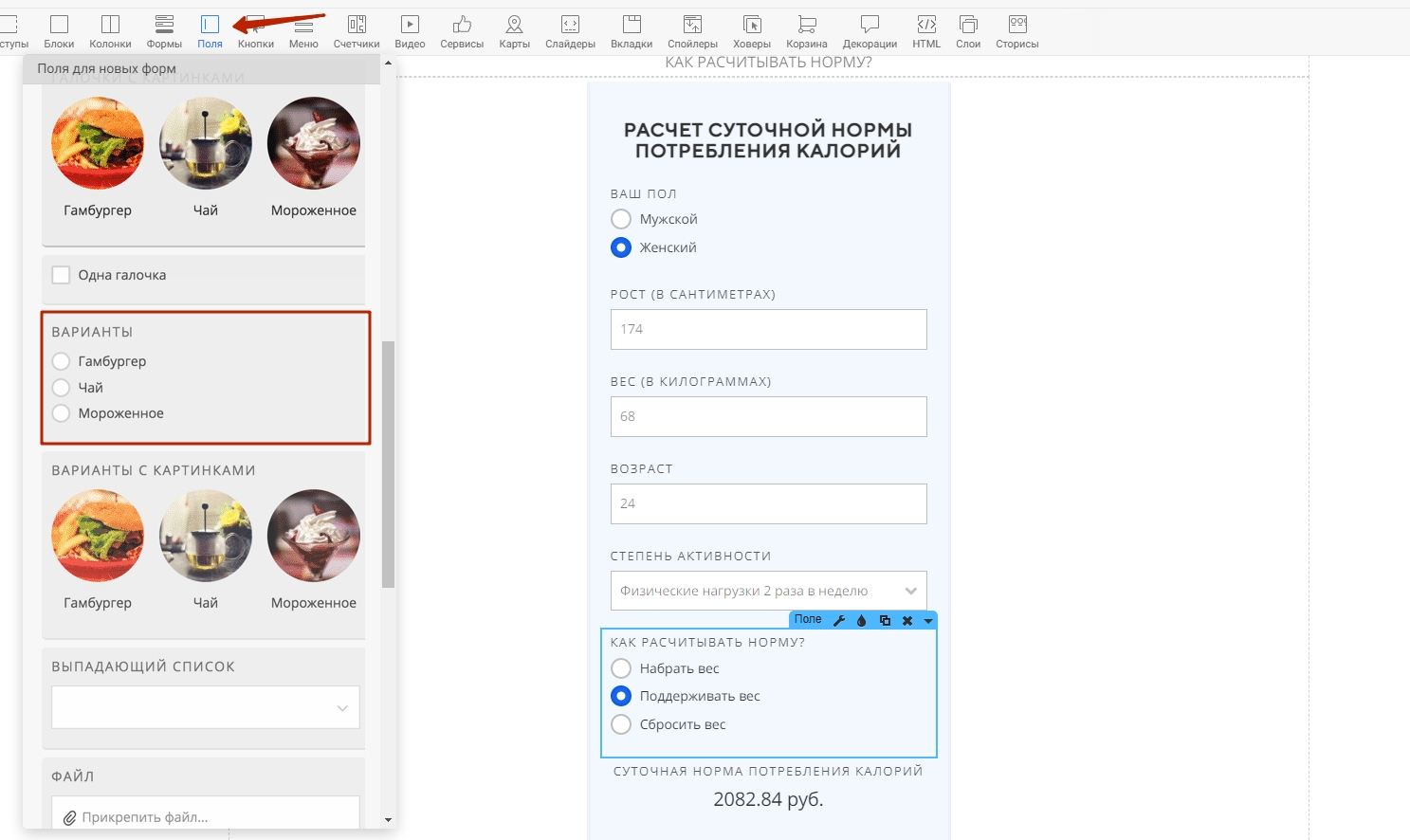1410x840 pixels.
Task: Select the Сбросить вес option
Action: [621, 724]
